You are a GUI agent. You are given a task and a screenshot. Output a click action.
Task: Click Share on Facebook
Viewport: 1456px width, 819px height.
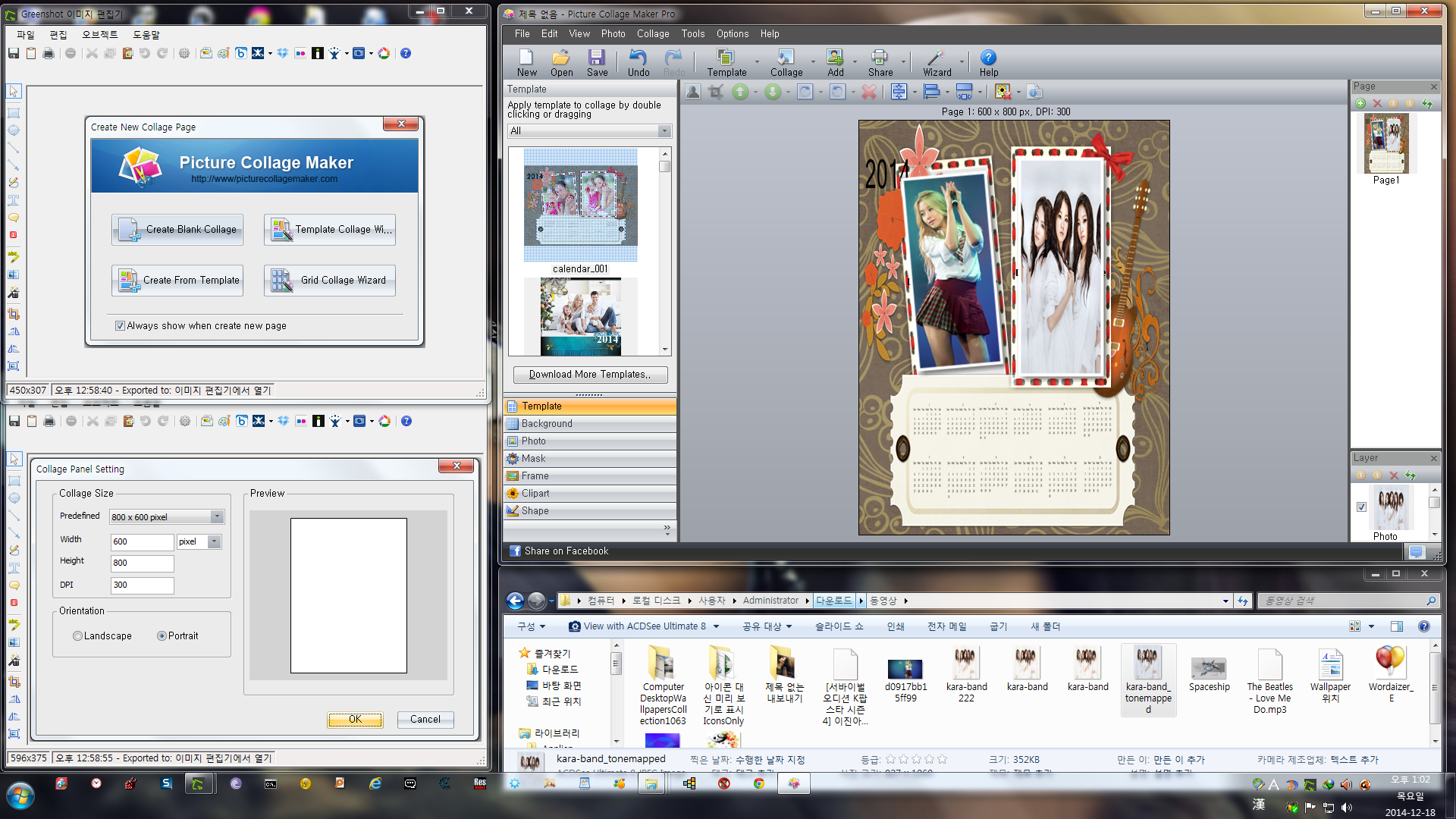click(x=559, y=551)
